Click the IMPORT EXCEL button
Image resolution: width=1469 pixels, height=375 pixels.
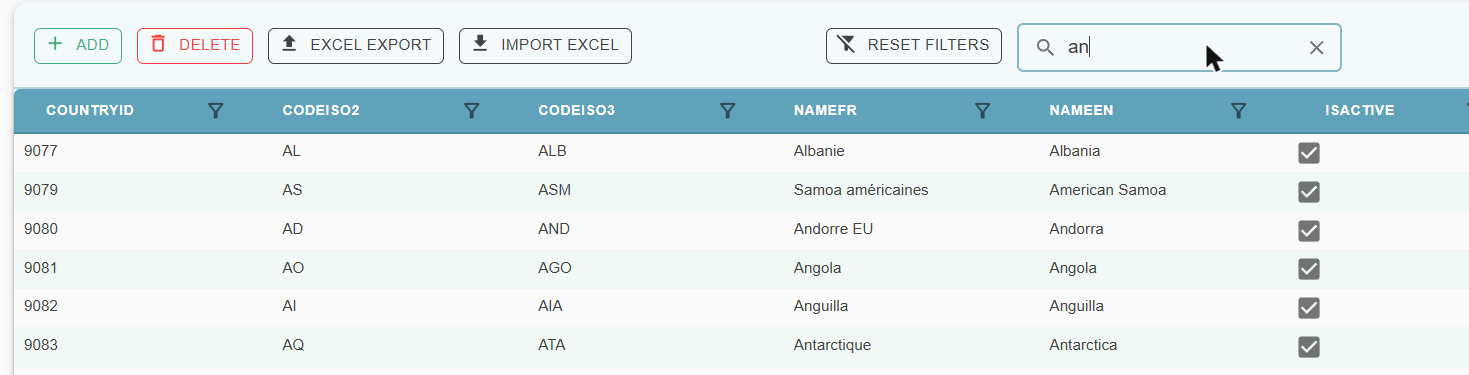click(x=545, y=46)
